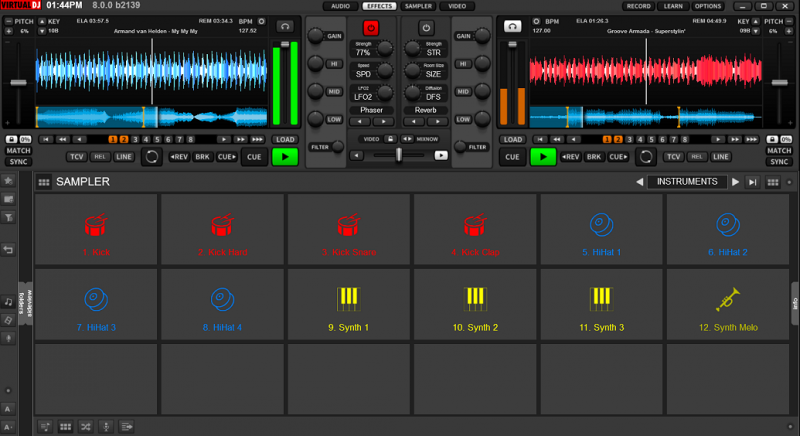Viewport: 800px width, 436px height.
Task: Switch to previous sampler bank before INSTRUMENTS
Action: [x=639, y=182]
